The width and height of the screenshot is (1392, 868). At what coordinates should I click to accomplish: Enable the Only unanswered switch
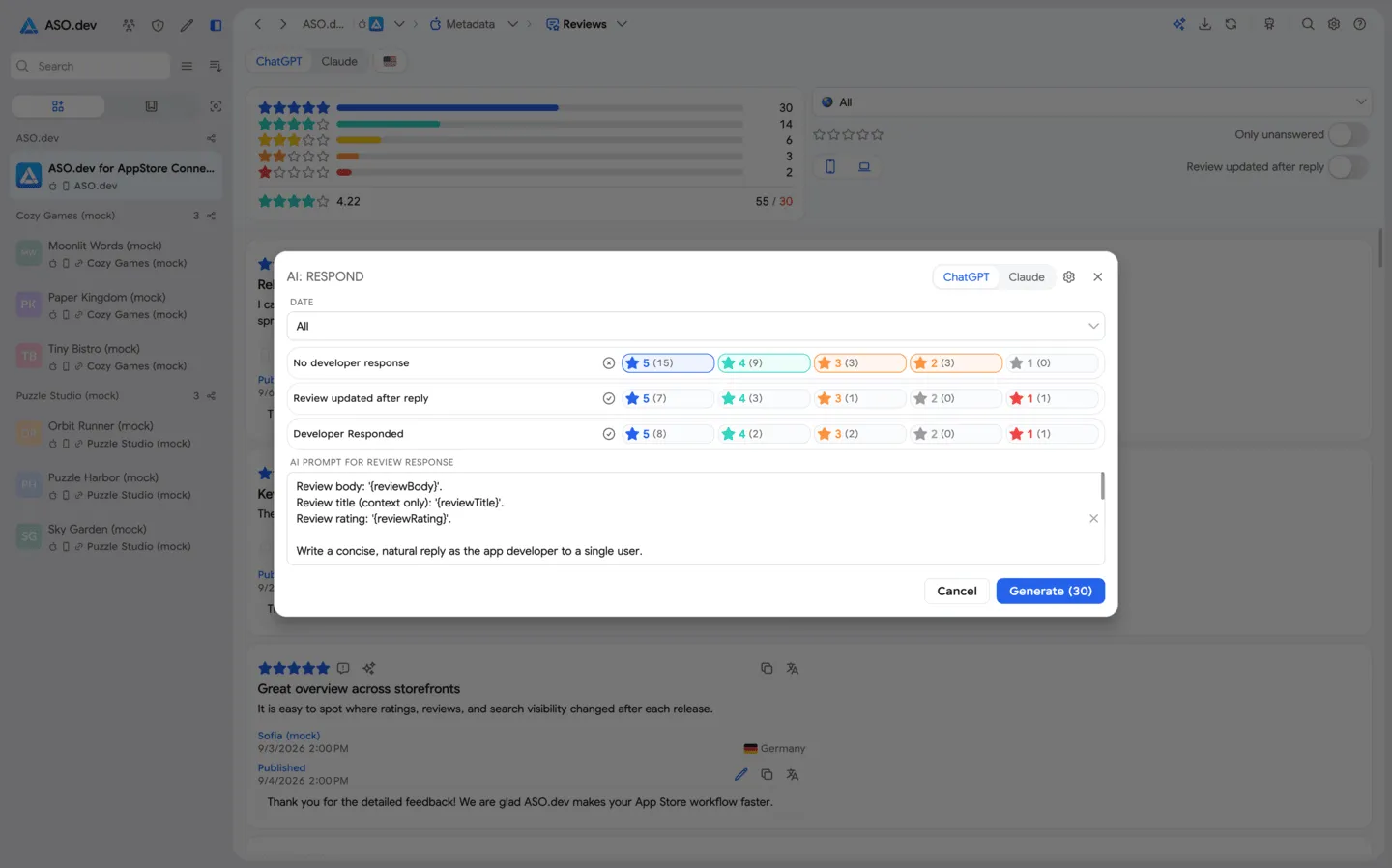1348,134
